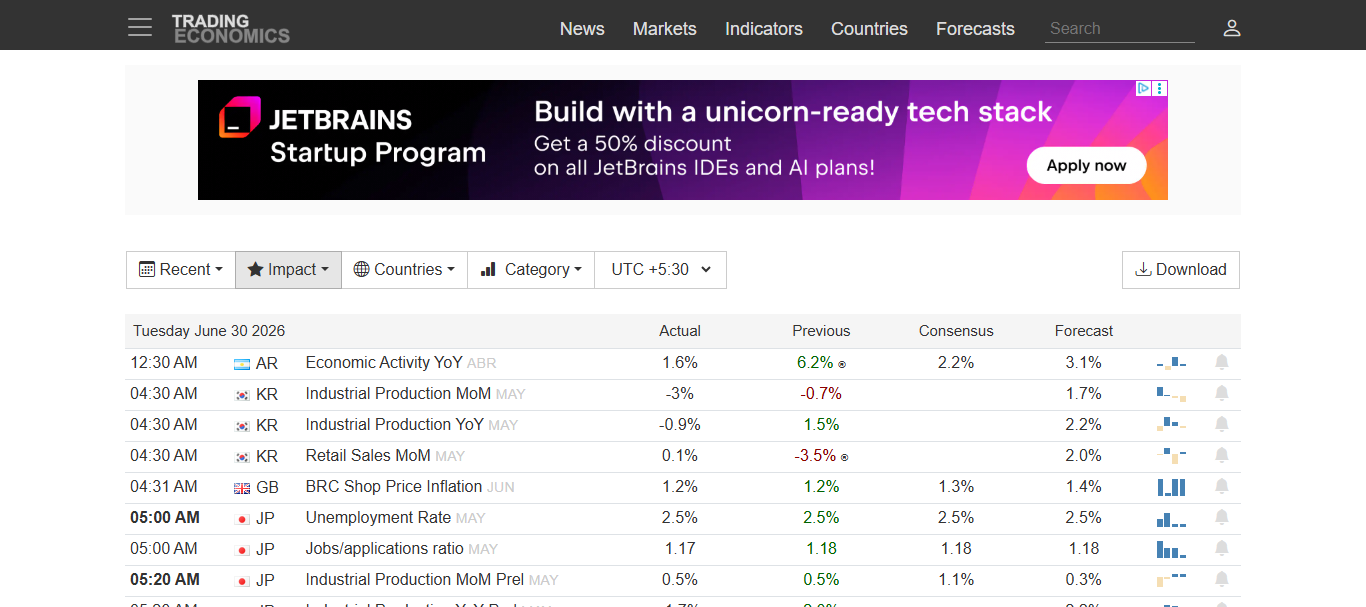Open the Markets menu
This screenshot has width=1366, height=607.
(664, 29)
